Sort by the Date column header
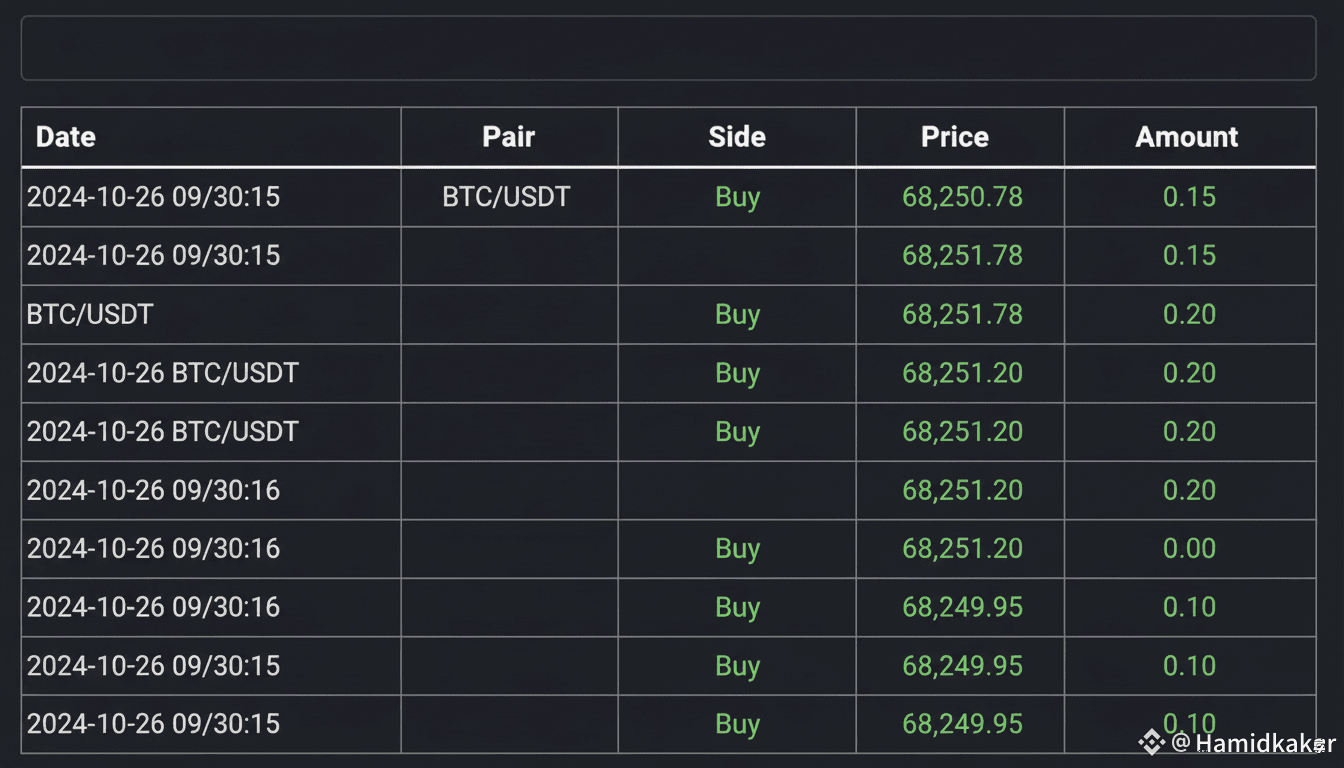This screenshot has height=768, width=1344. [x=66, y=137]
